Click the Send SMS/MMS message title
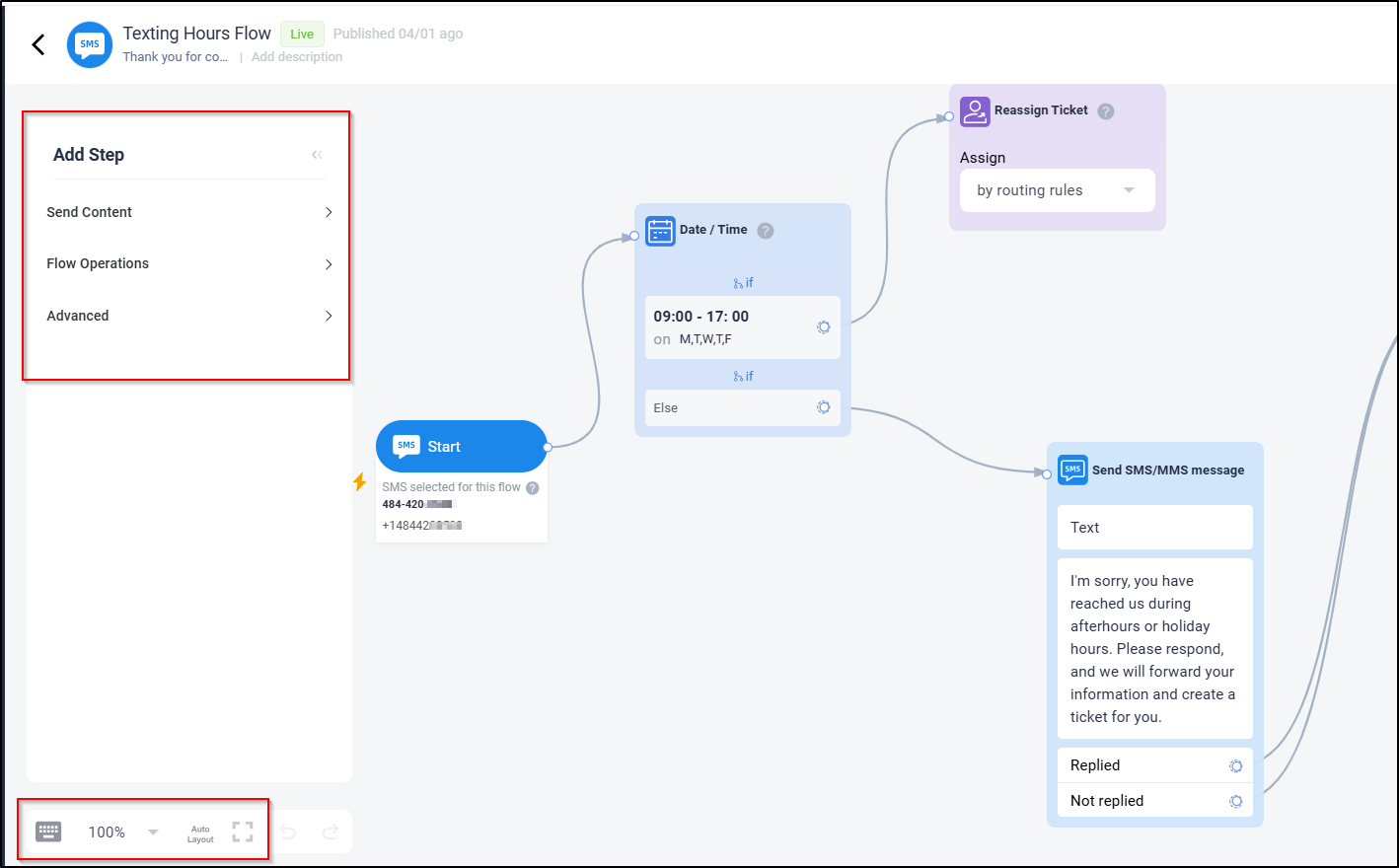Screen dimensions: 1399x868 [x=1168, y=470]
